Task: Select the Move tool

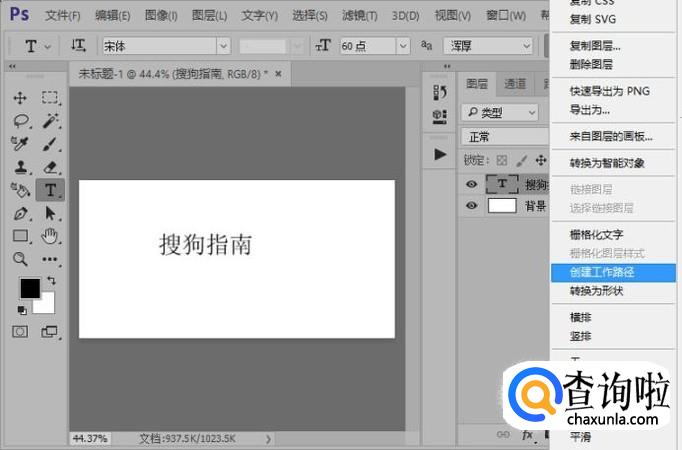Action: (x=20, y=98)
